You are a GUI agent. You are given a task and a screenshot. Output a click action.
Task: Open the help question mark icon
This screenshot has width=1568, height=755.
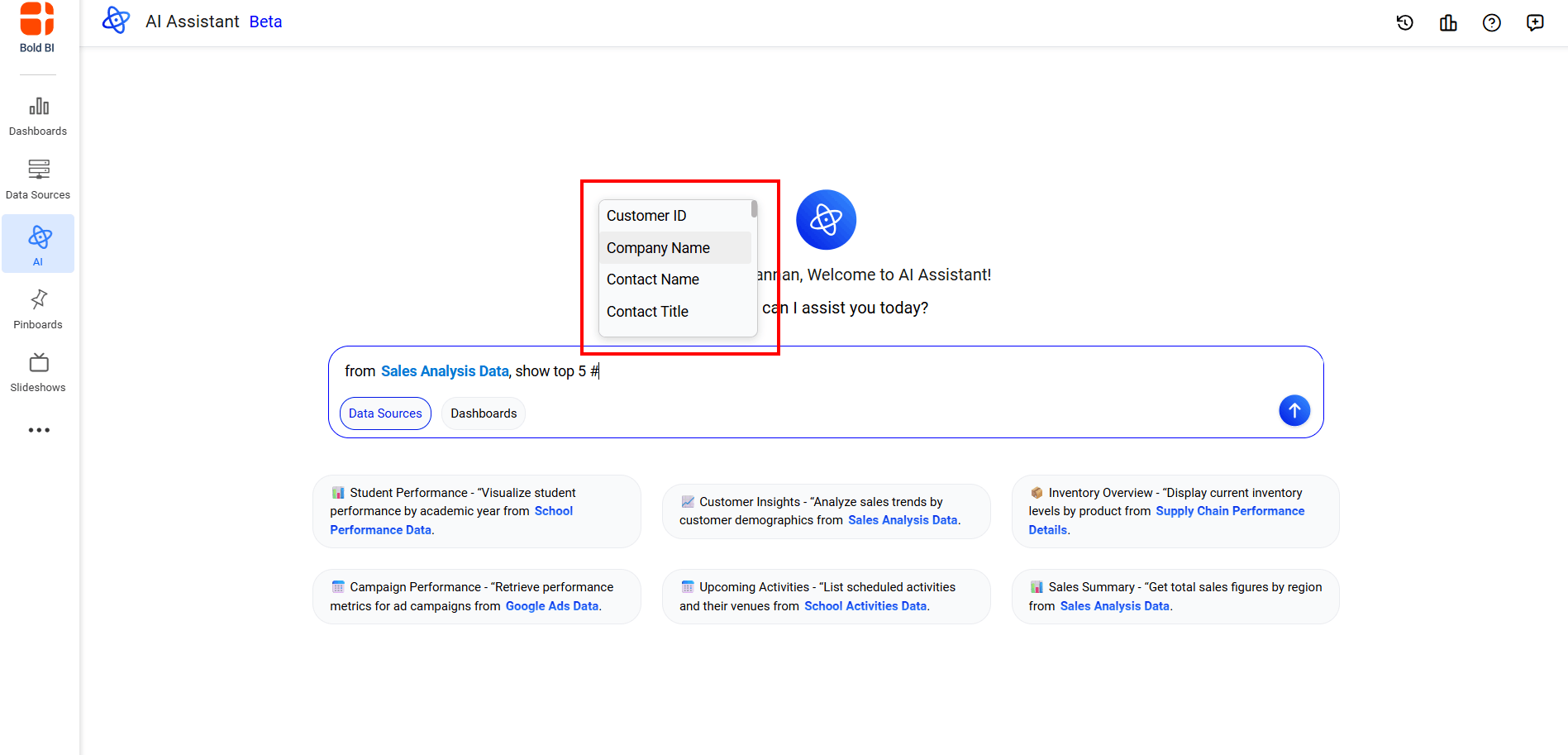1491,23
